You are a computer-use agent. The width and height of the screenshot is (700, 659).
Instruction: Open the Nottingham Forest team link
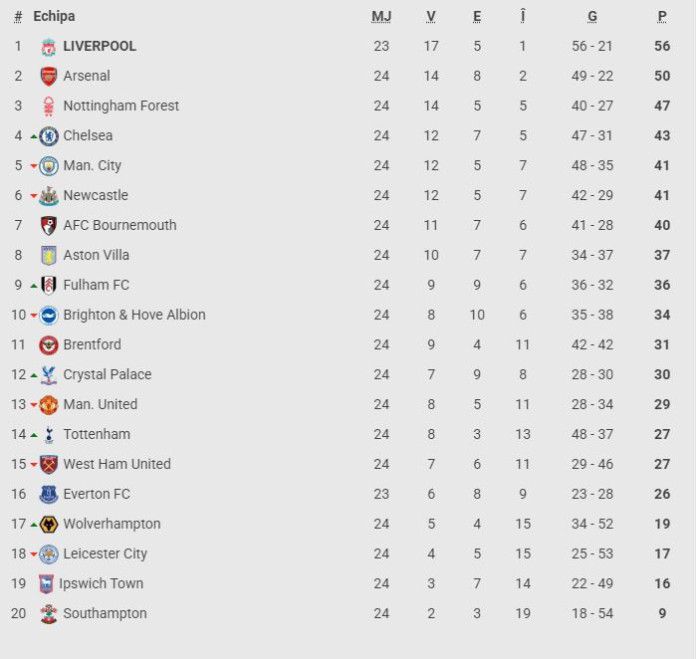point(121,106)
